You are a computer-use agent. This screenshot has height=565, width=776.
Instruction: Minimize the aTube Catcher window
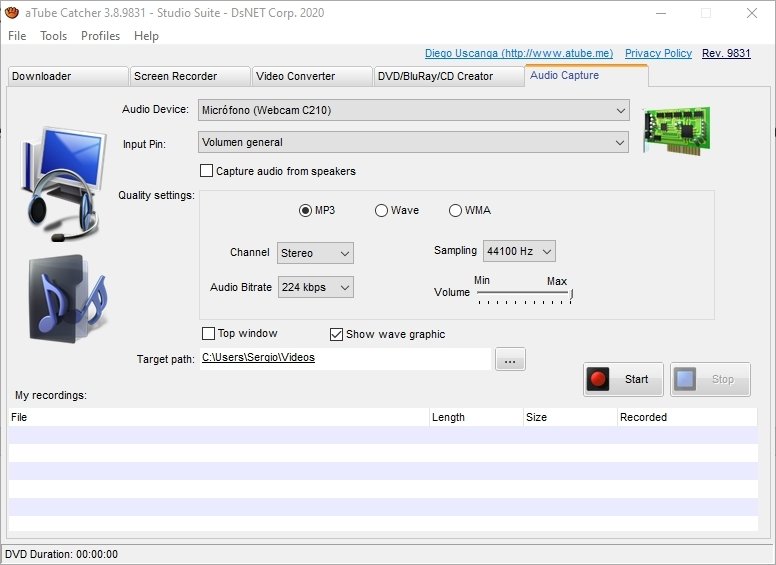pyautogui.click(x=661, y=13)
